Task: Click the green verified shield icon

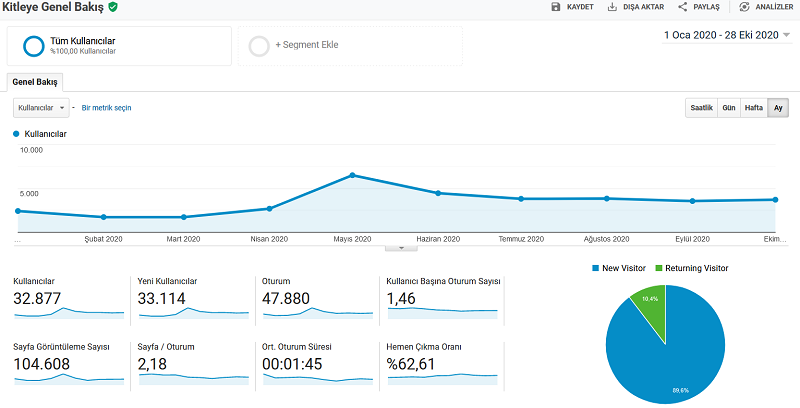Action: tap(113, 7)
